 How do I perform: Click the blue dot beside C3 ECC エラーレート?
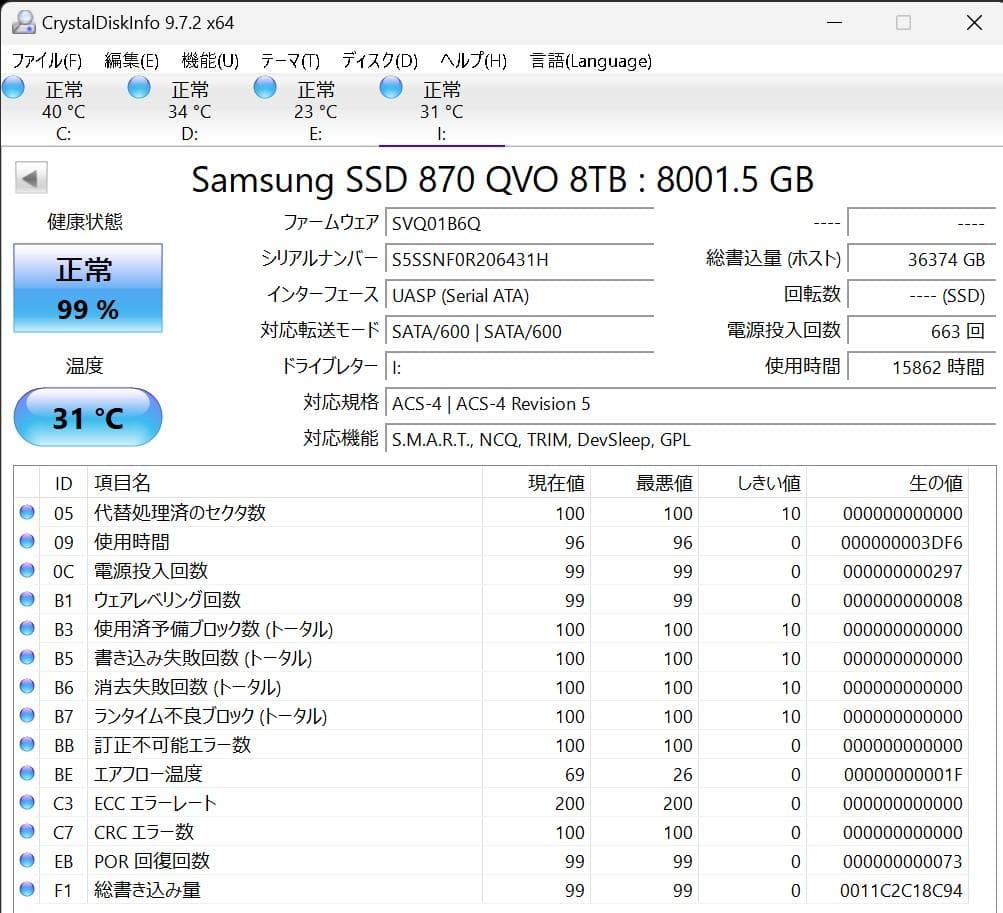coord(27,803)
